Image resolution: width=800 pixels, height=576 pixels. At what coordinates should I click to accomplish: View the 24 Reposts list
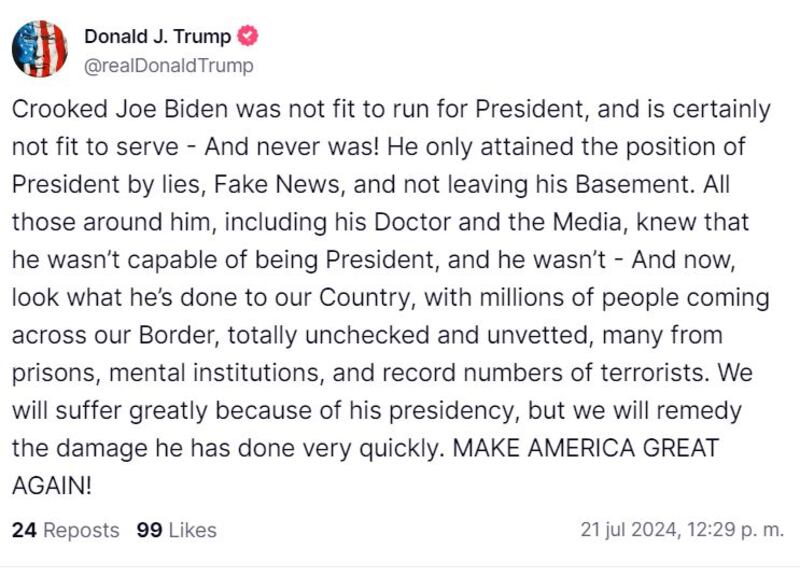[65, 530]
